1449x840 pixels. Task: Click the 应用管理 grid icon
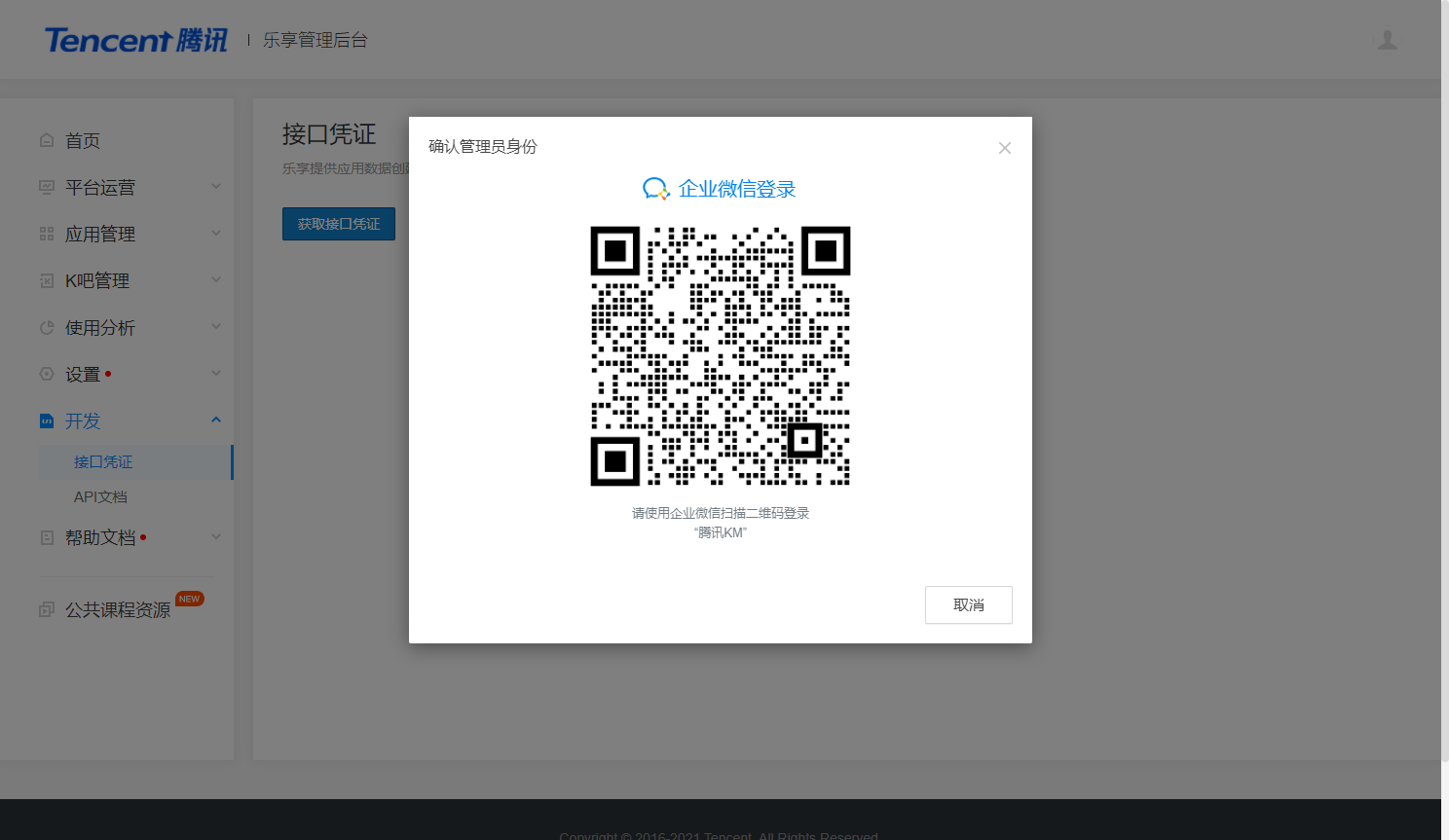(x=47, y=234)
